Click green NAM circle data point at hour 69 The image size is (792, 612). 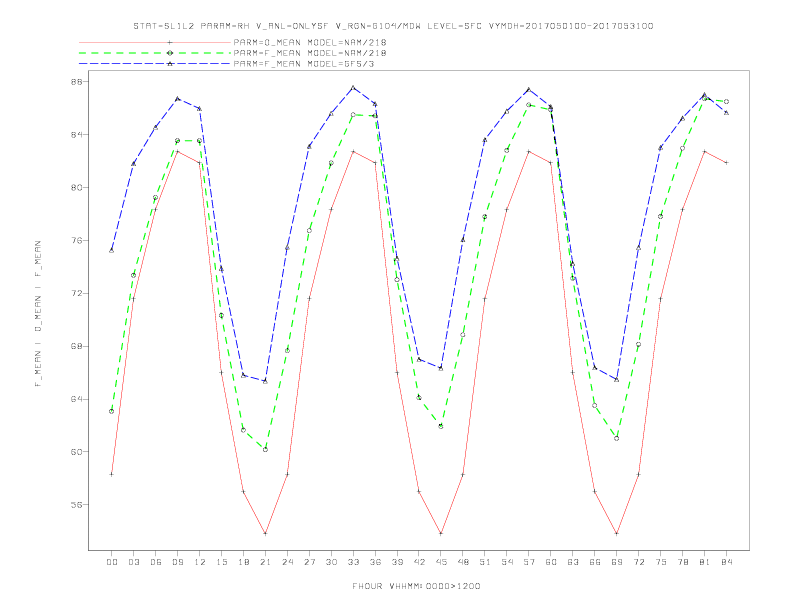coord(617,438)
